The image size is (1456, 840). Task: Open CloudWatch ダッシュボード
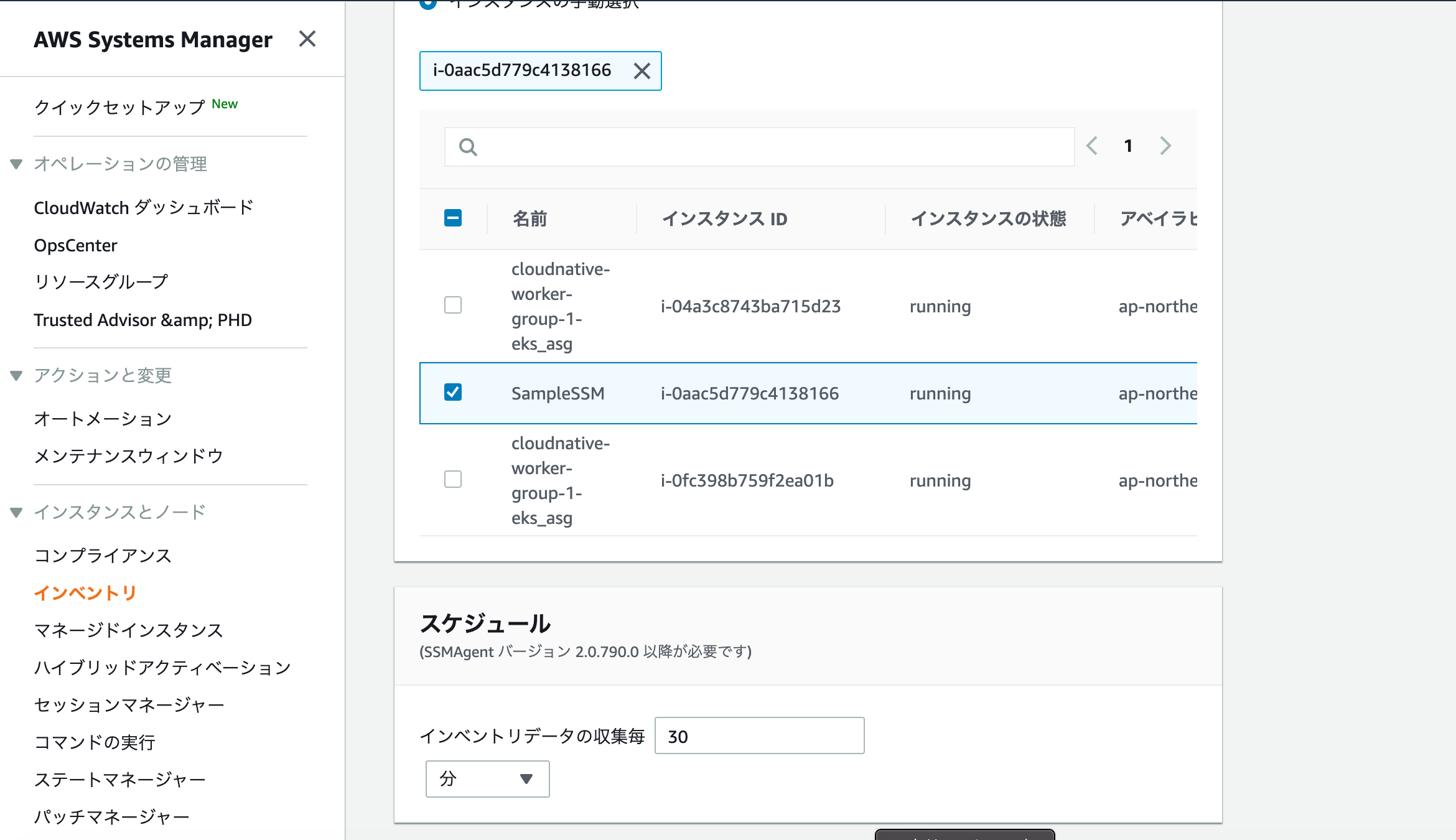pyautogui.click(x=144, y=207)
